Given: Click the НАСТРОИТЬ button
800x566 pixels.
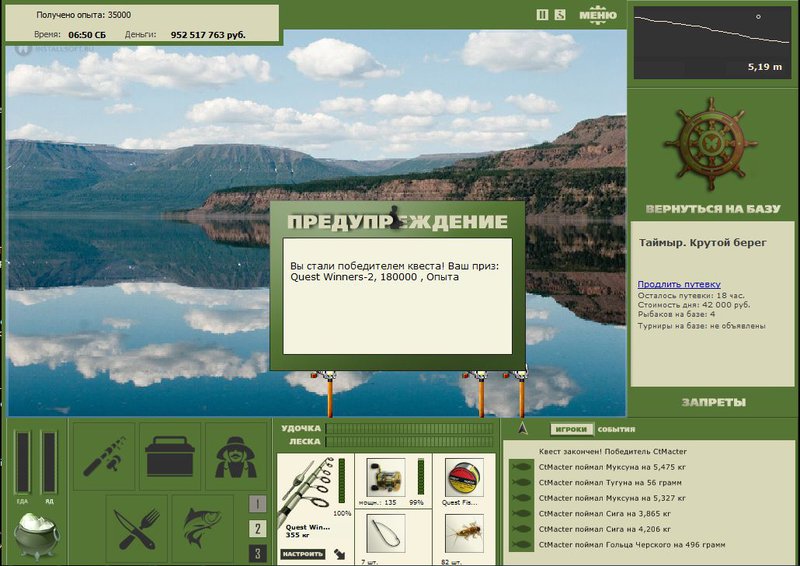Looking at the screenshot, I should pyautogui.click(x=303, y=554).
